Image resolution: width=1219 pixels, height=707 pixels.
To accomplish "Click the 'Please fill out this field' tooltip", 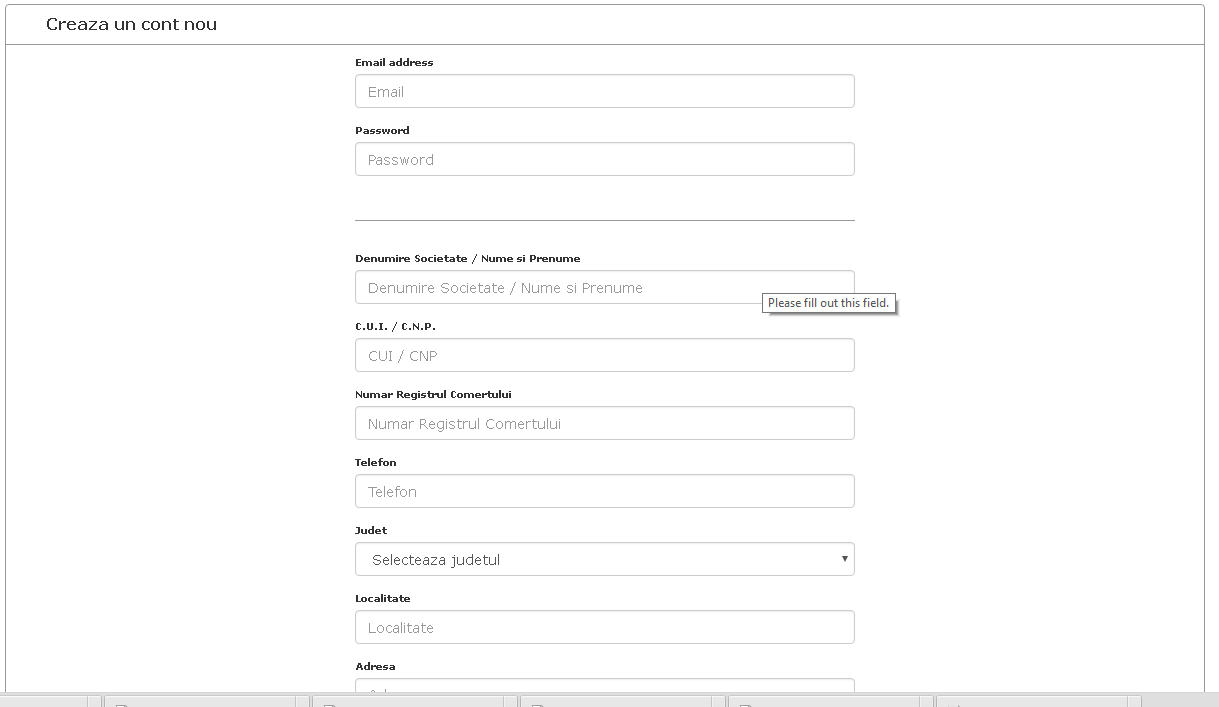I will 828,303.
